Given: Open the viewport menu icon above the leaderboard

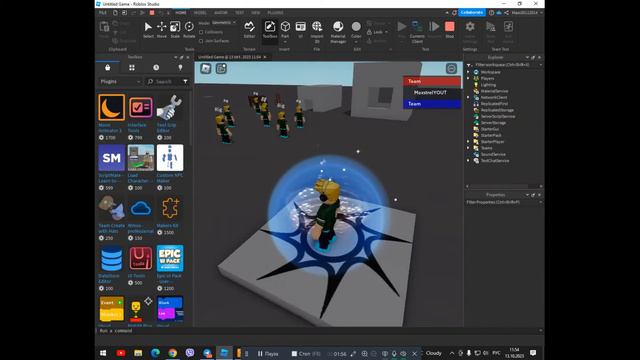Looking at the screenshot, I should 451,69.
